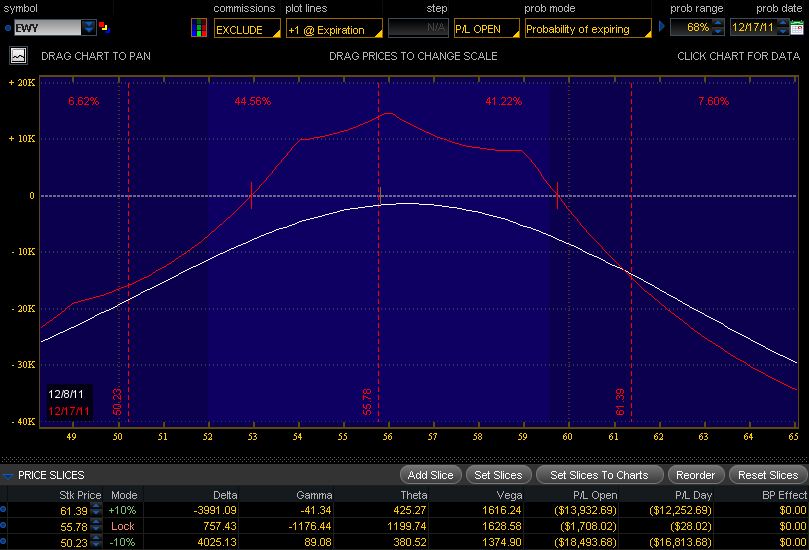Click the 7.60% probability label on the chart
The width and height of the screenshot is (809, 550).
point(713,101)
